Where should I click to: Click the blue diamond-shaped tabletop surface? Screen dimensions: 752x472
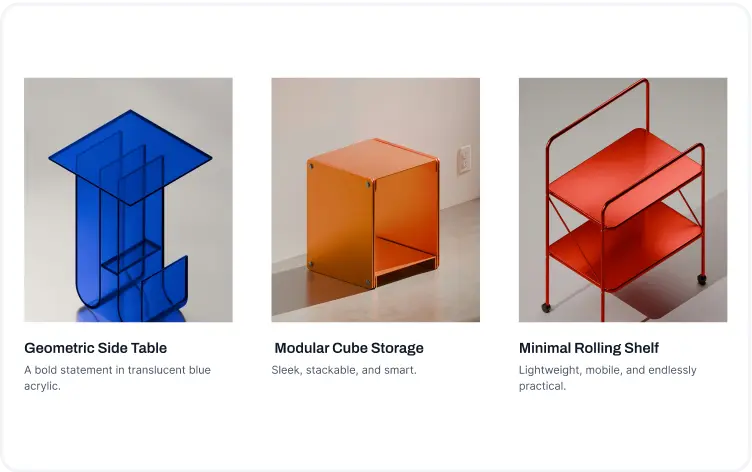[130, 157]
